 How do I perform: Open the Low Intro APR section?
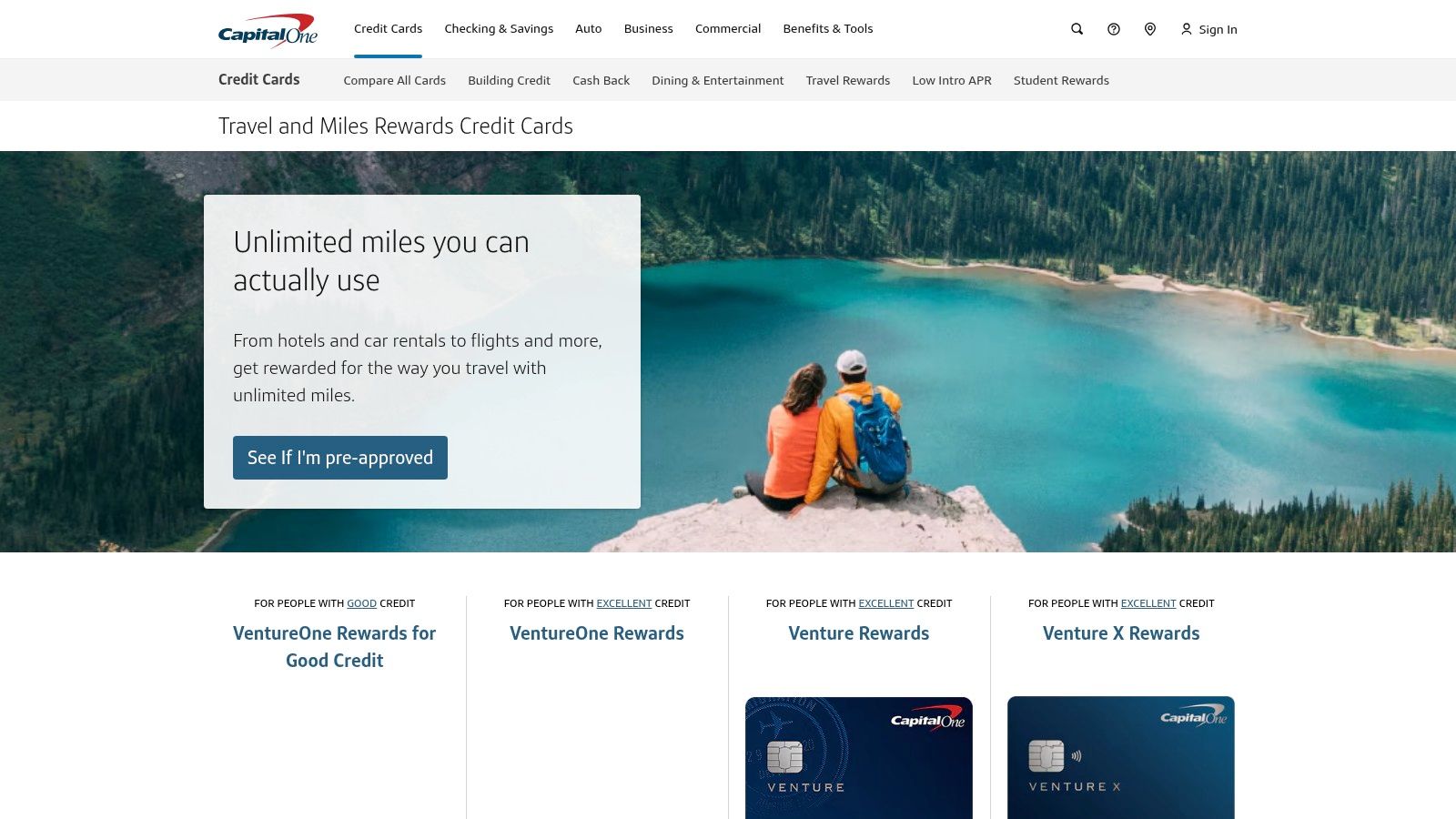[x=952, y=80]
